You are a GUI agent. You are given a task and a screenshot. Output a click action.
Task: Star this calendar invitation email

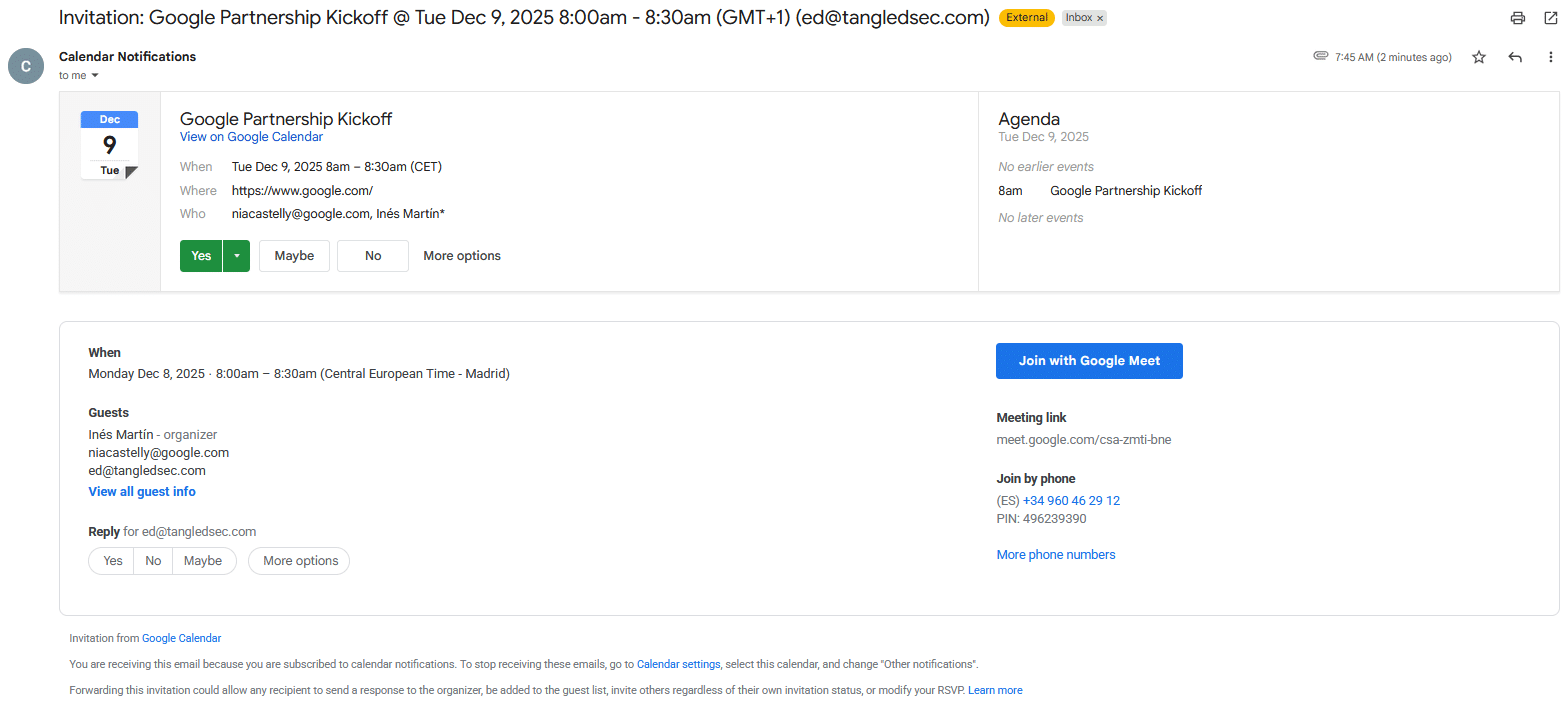[x=1479, y=57]
